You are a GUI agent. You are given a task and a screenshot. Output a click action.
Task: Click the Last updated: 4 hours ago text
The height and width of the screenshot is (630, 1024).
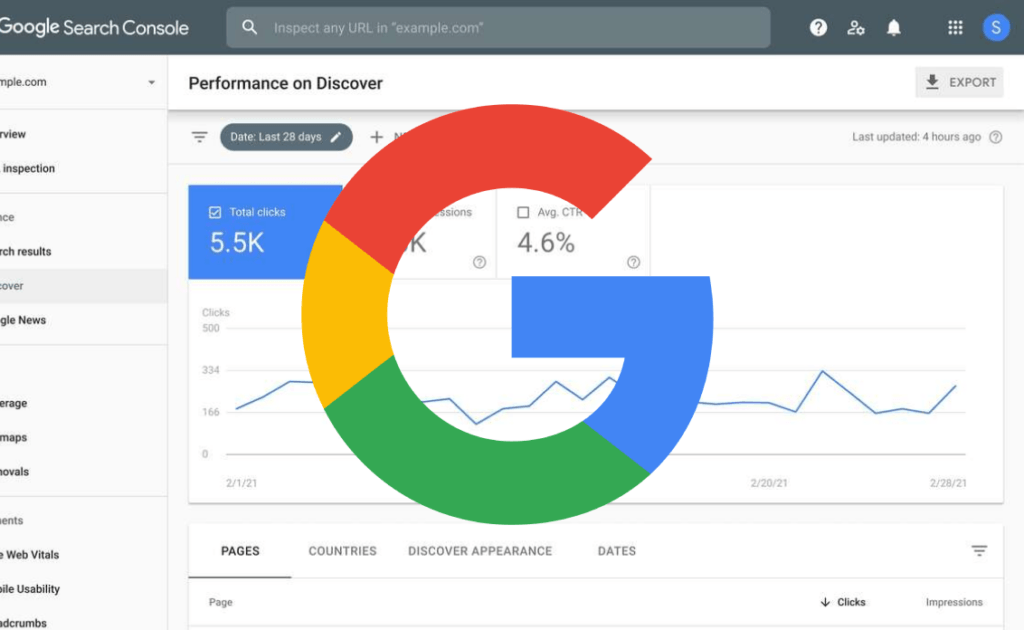pyautogui.click(x=916, y=137)
